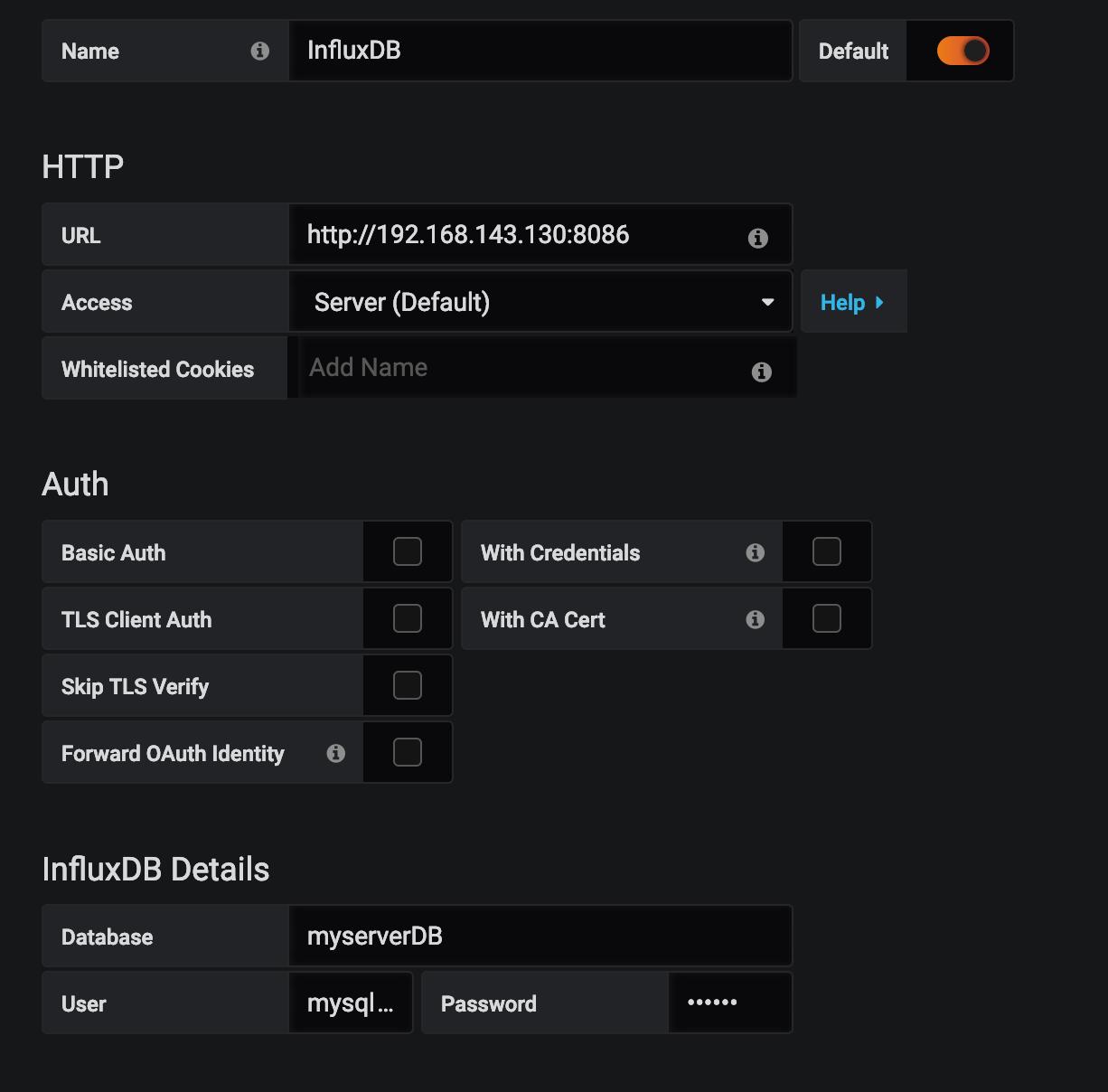The height and width of the screenshot is (1092, 1108).
Task: Open the Access mode dropdown
Action: (540, 302)
